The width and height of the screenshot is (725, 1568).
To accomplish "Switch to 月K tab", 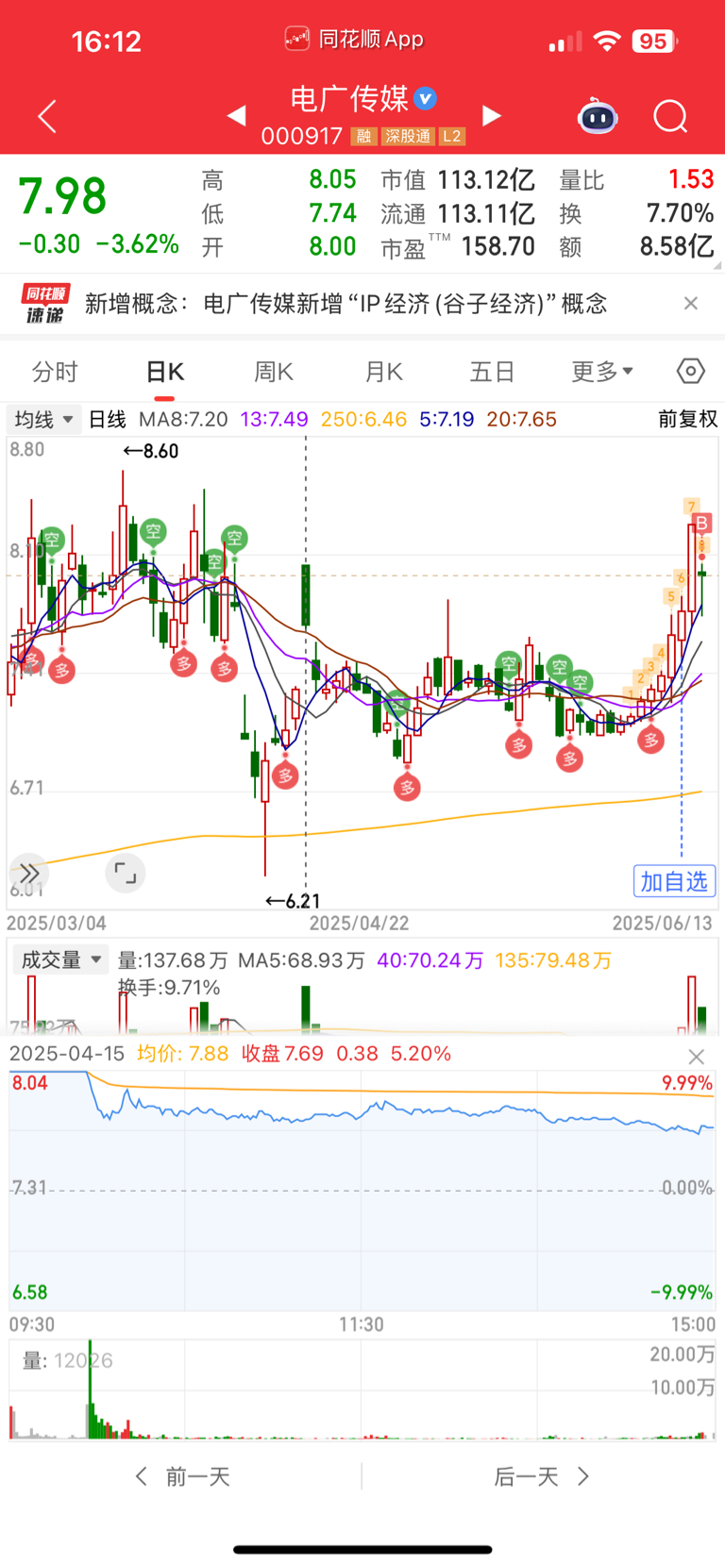I will point(383,372).
